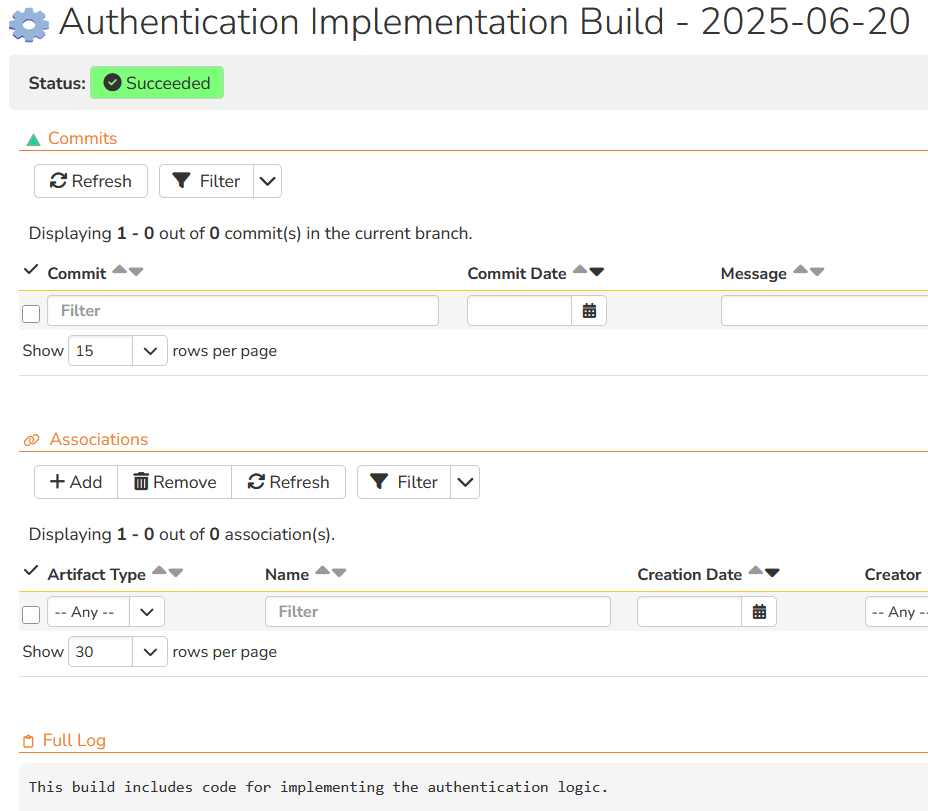Tick the associations filter row checkbox

point(31,615)
